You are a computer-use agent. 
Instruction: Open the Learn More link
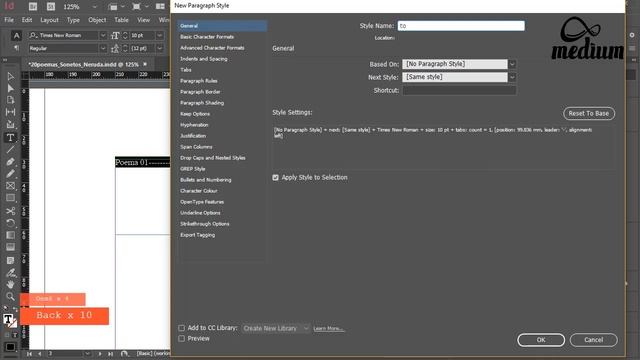click(329, 328)
